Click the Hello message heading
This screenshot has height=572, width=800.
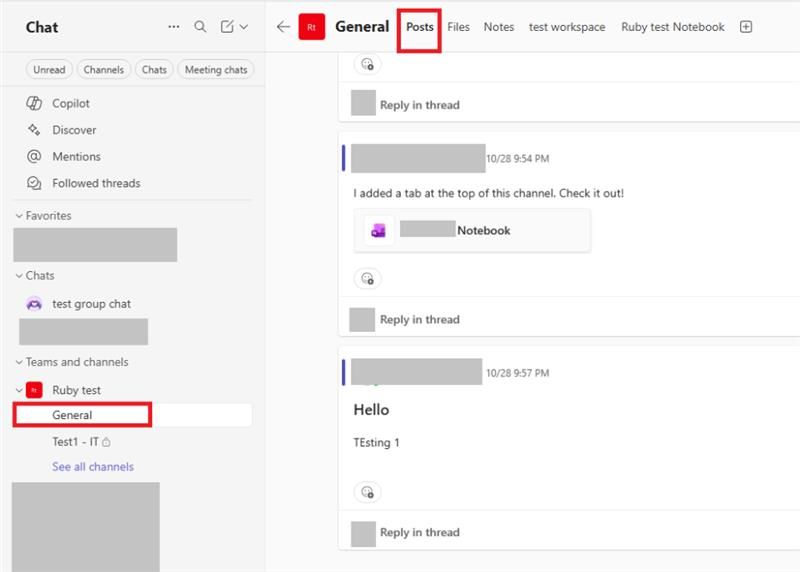(x=371, y=410)
